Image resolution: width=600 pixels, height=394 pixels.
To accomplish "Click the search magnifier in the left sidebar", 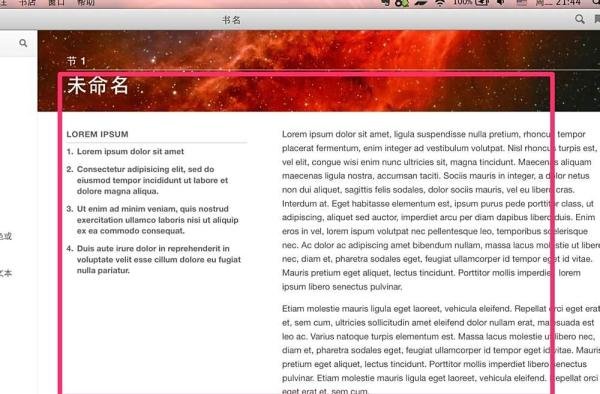I will (x=23, y=43).
